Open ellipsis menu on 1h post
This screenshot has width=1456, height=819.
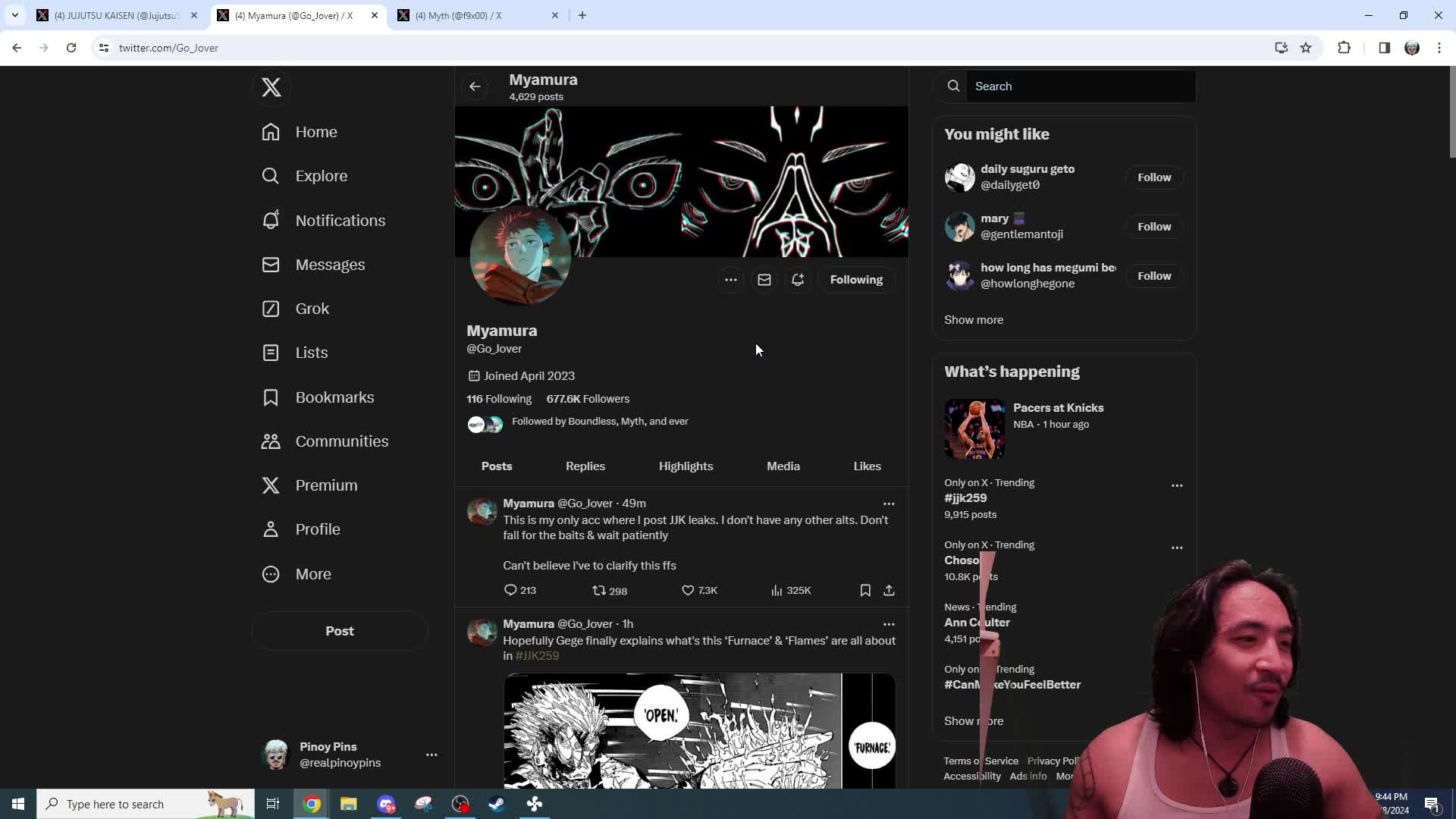pos(889,624)
